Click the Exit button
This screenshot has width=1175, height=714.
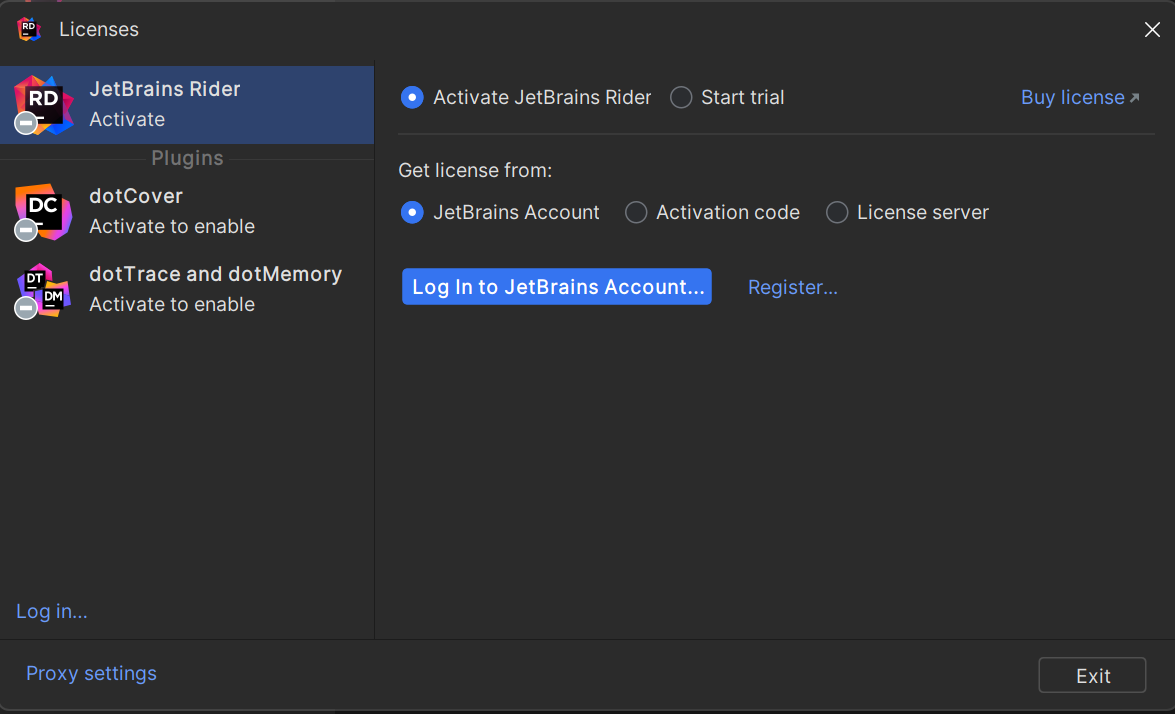(1092, 676)
